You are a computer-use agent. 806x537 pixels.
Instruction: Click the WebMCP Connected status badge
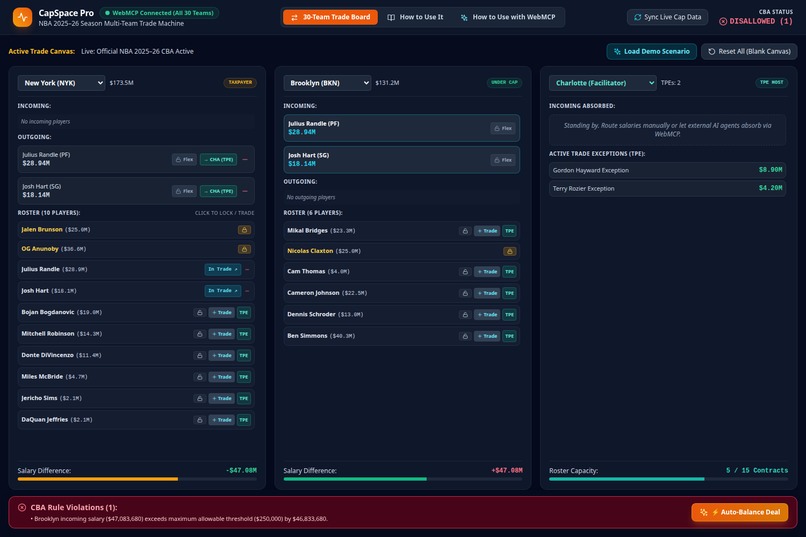(x=160, y=13)
